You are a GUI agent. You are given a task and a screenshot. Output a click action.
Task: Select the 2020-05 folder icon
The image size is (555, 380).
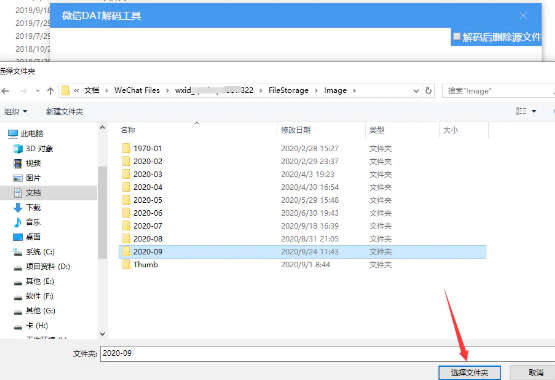(126, 200)
